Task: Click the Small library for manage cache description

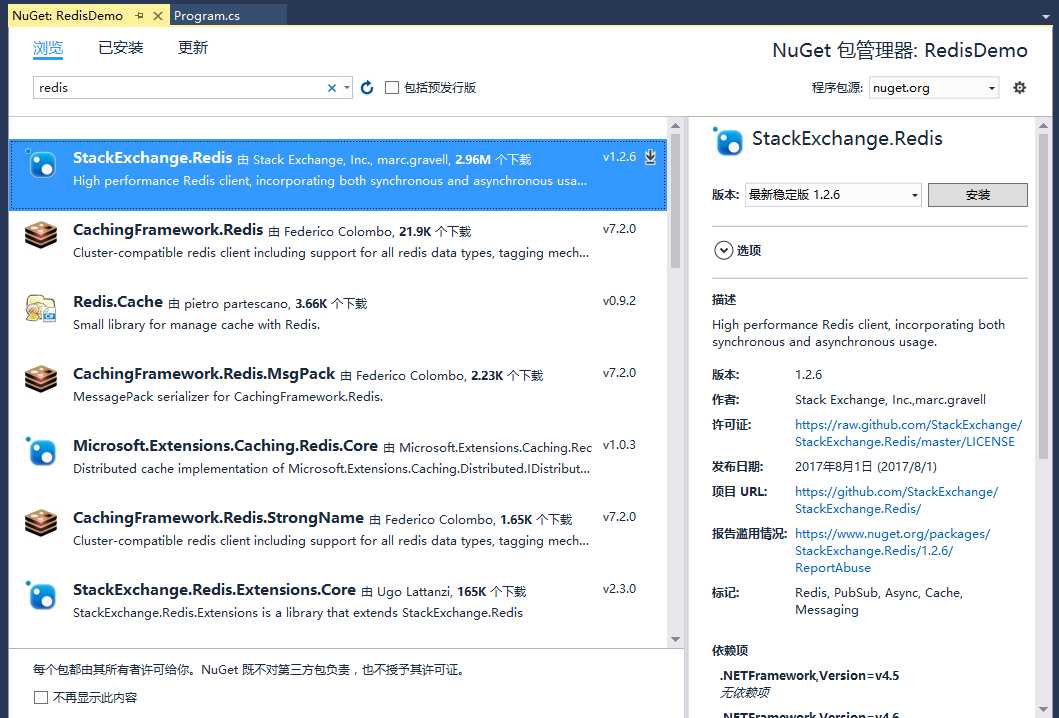Action: (196, 325)
